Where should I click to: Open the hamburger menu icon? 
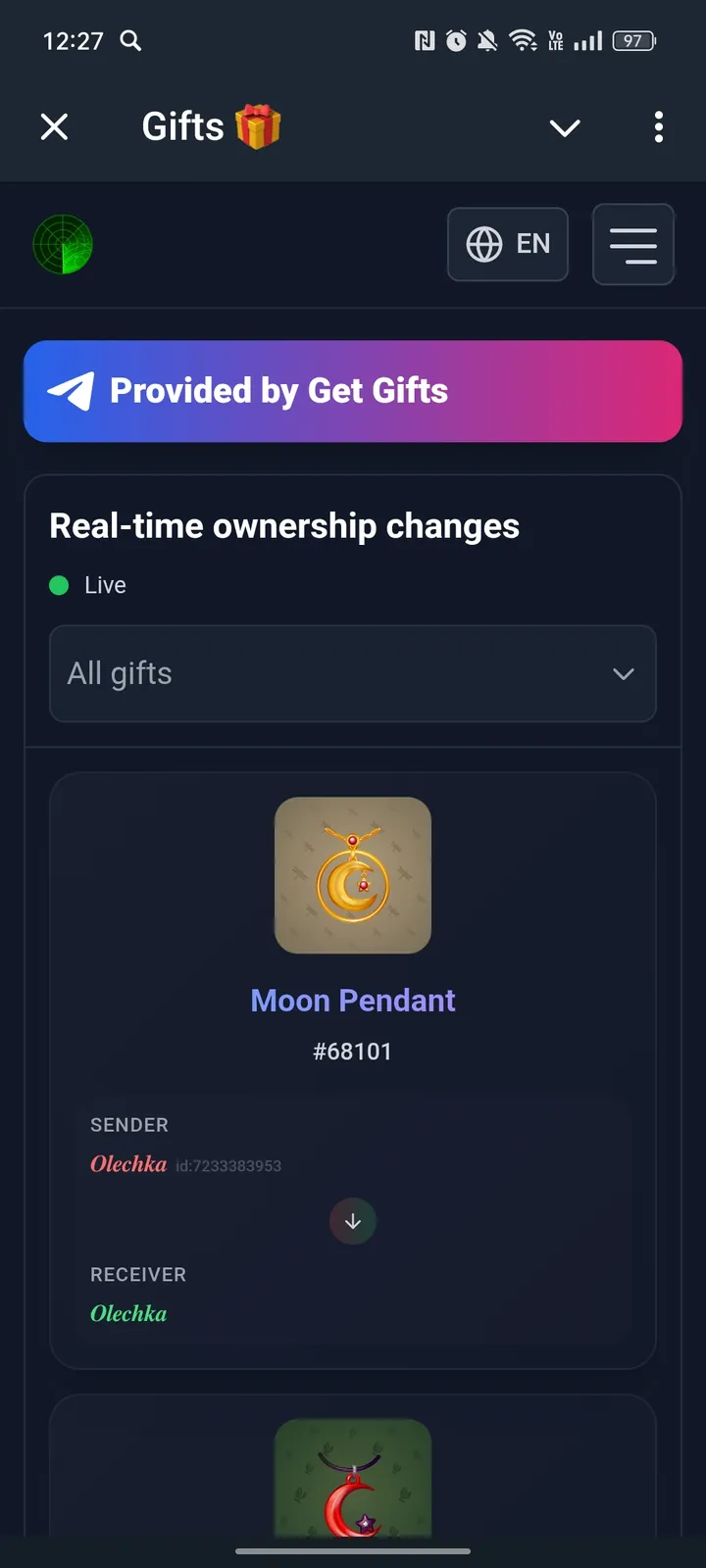tap(632, 245)
